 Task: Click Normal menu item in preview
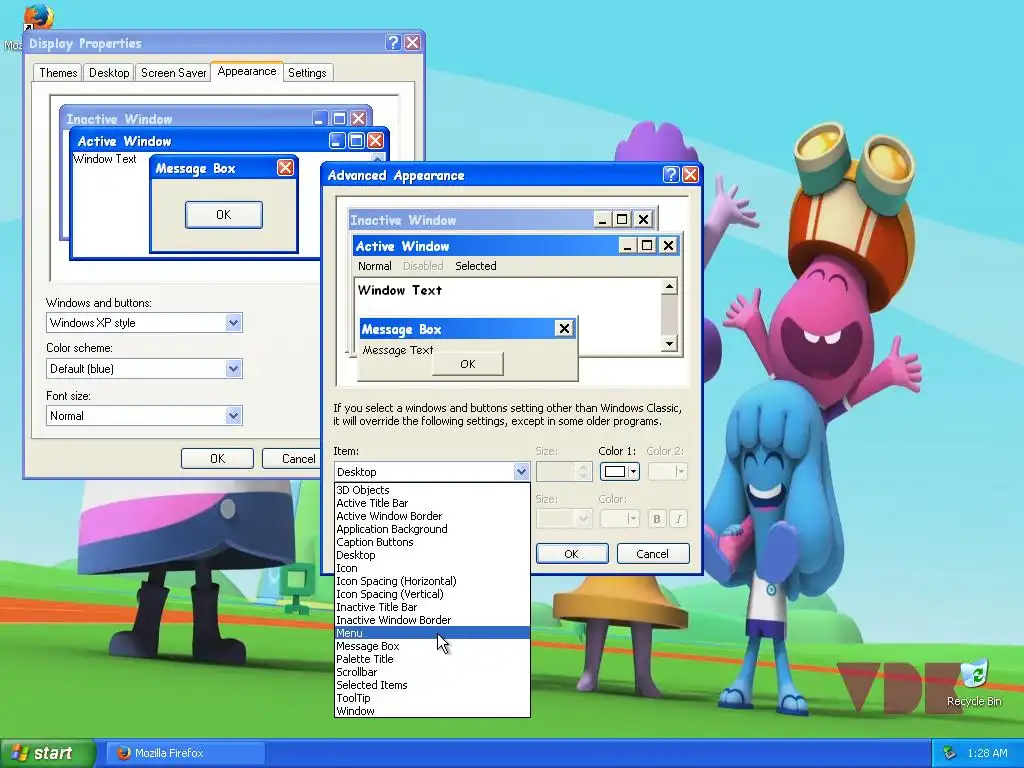pyautogui.click(x=374, y=266)
